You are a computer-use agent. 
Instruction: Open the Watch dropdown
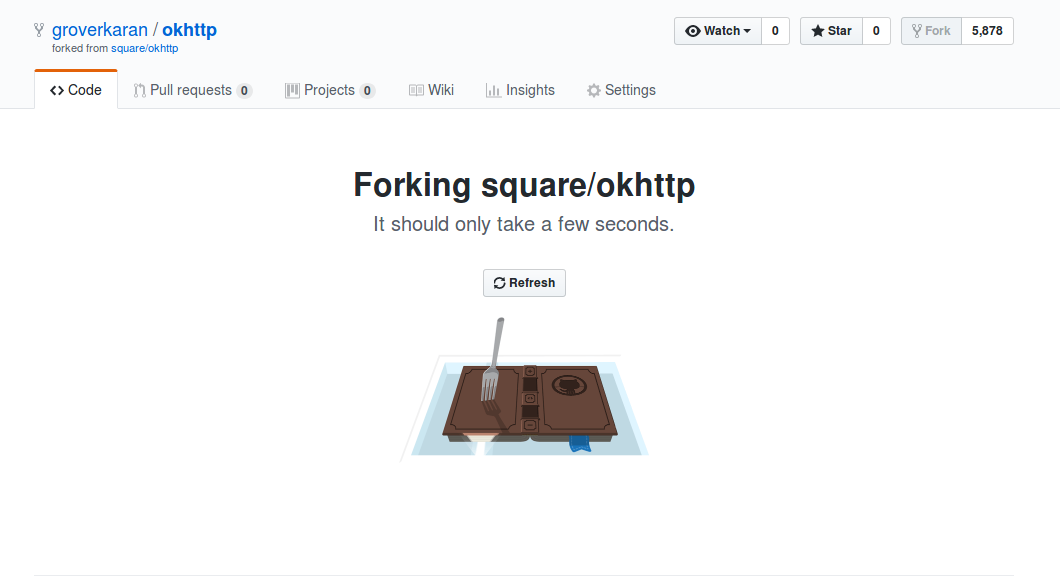coord(720,30)
